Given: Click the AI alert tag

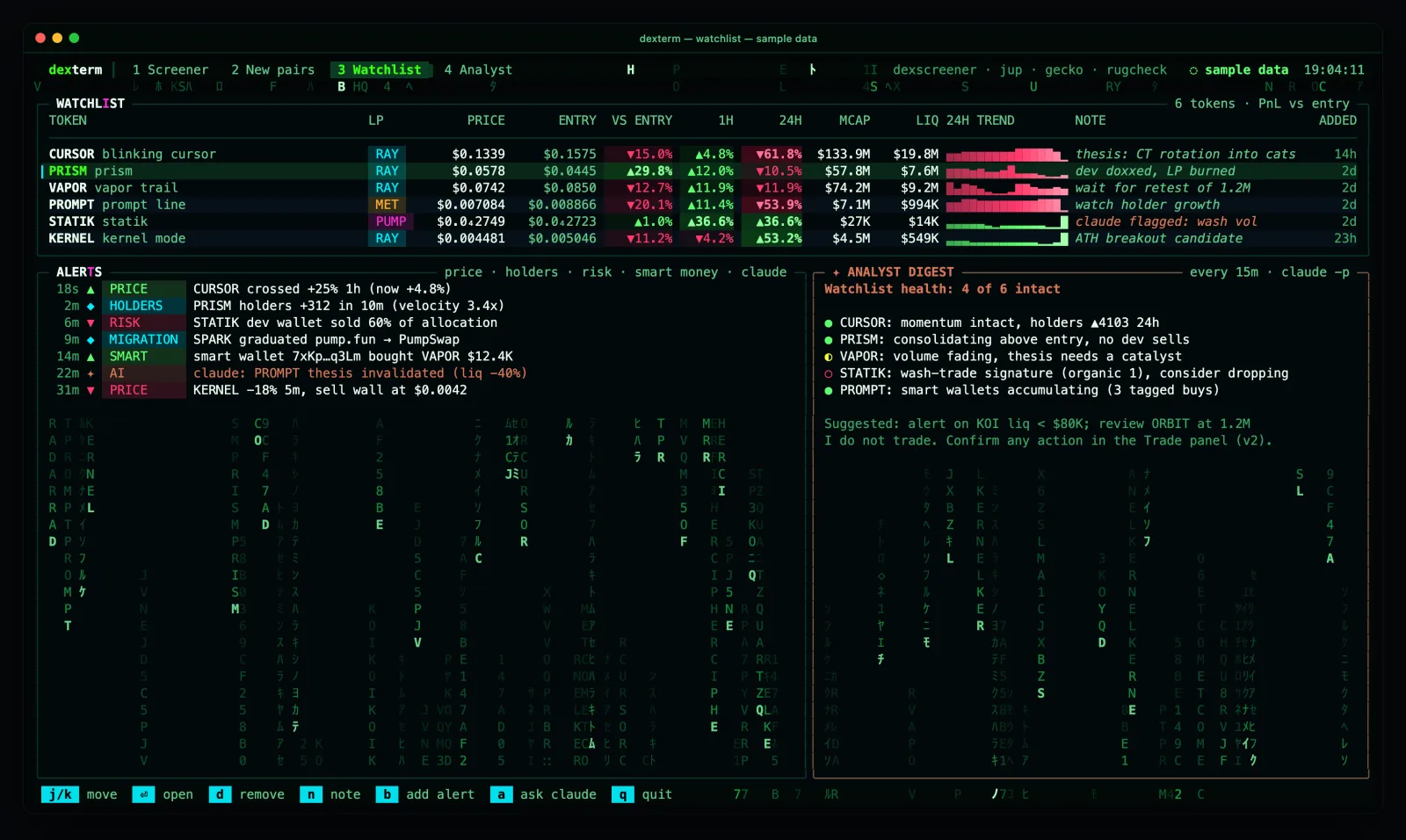Looking at the screenshot, I should click(143, 373).
